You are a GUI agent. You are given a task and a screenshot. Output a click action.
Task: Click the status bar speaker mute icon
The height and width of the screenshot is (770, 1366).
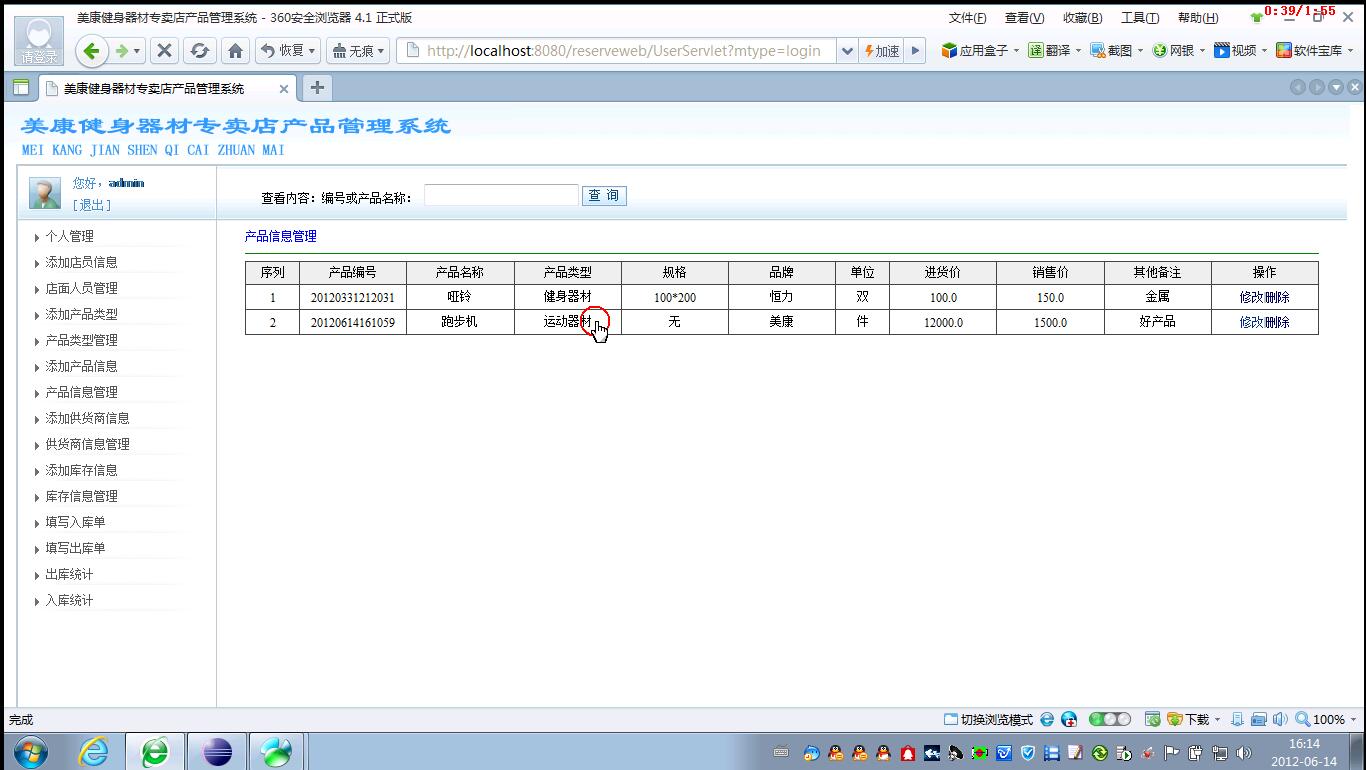coord(1279,719)
